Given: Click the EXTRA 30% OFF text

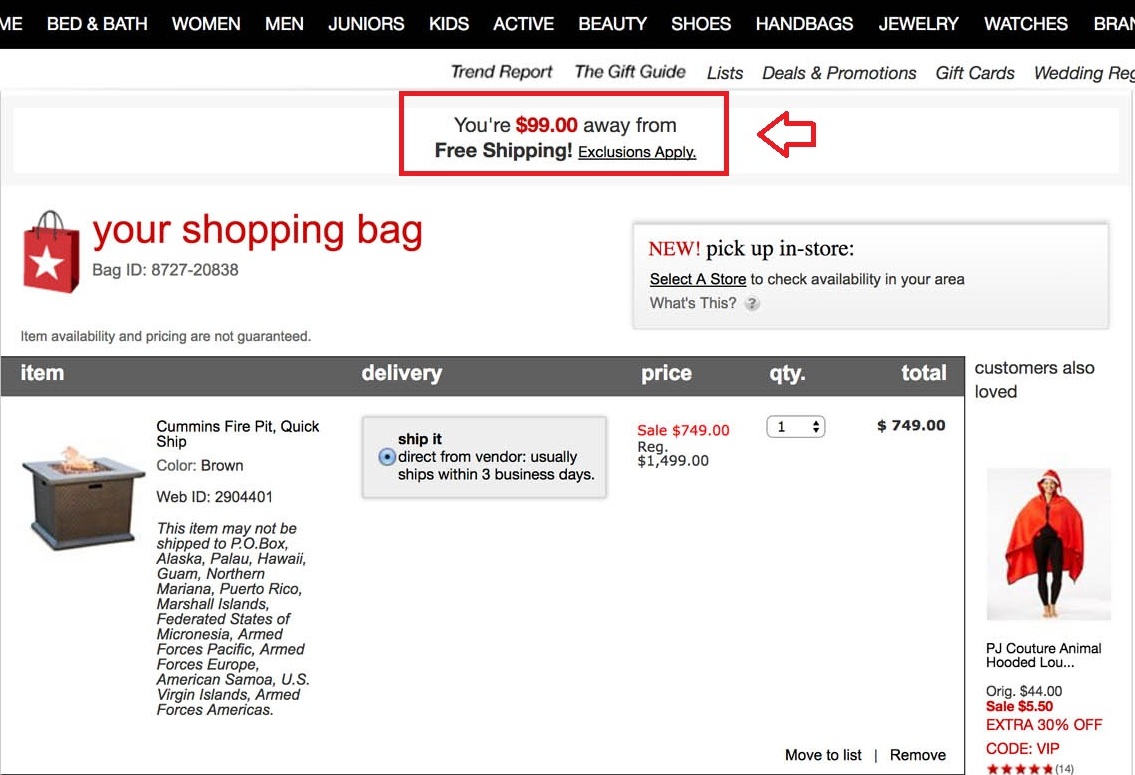Looking at the screenshot, I should [1044, 724].
